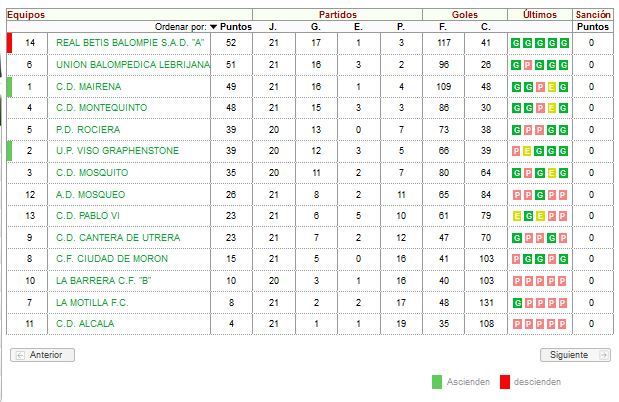The height and width of the screenshot is (402, 619).
Task: Open the C.F. CIUDAD DE MORON link
Action: click(112, 259)
